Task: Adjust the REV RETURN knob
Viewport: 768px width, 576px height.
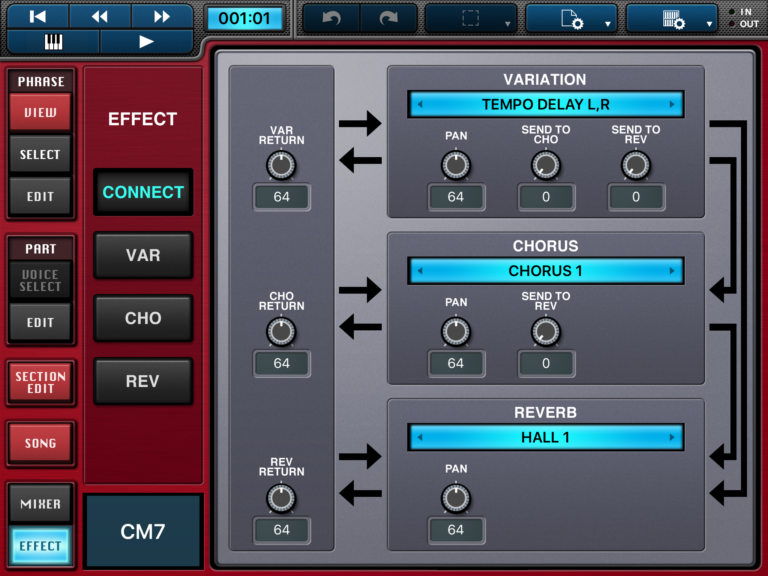Action: coord(281,498)
